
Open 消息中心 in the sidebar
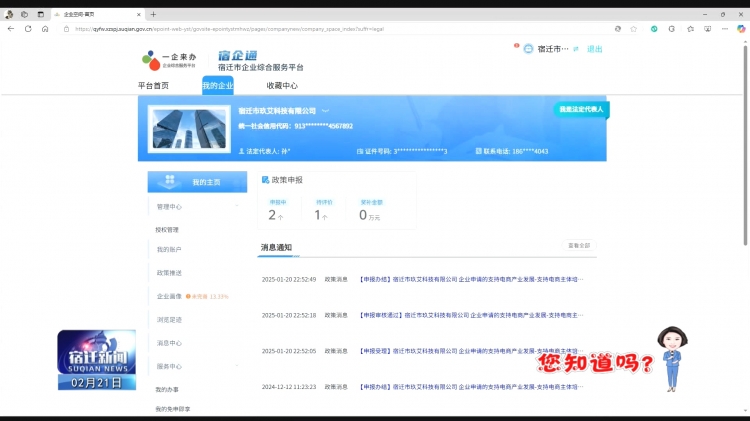[x=169, y=343]
